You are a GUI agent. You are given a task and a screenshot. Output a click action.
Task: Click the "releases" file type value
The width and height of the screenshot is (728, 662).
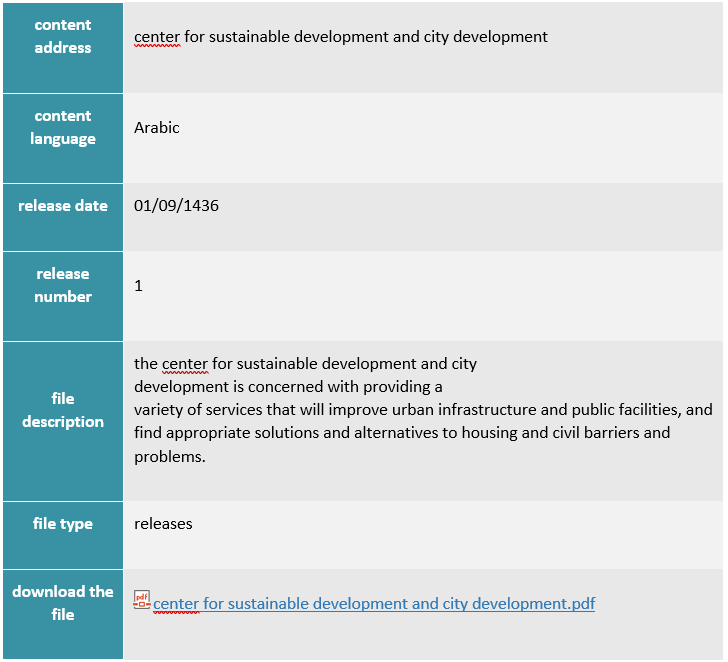(x=163, y=524)
